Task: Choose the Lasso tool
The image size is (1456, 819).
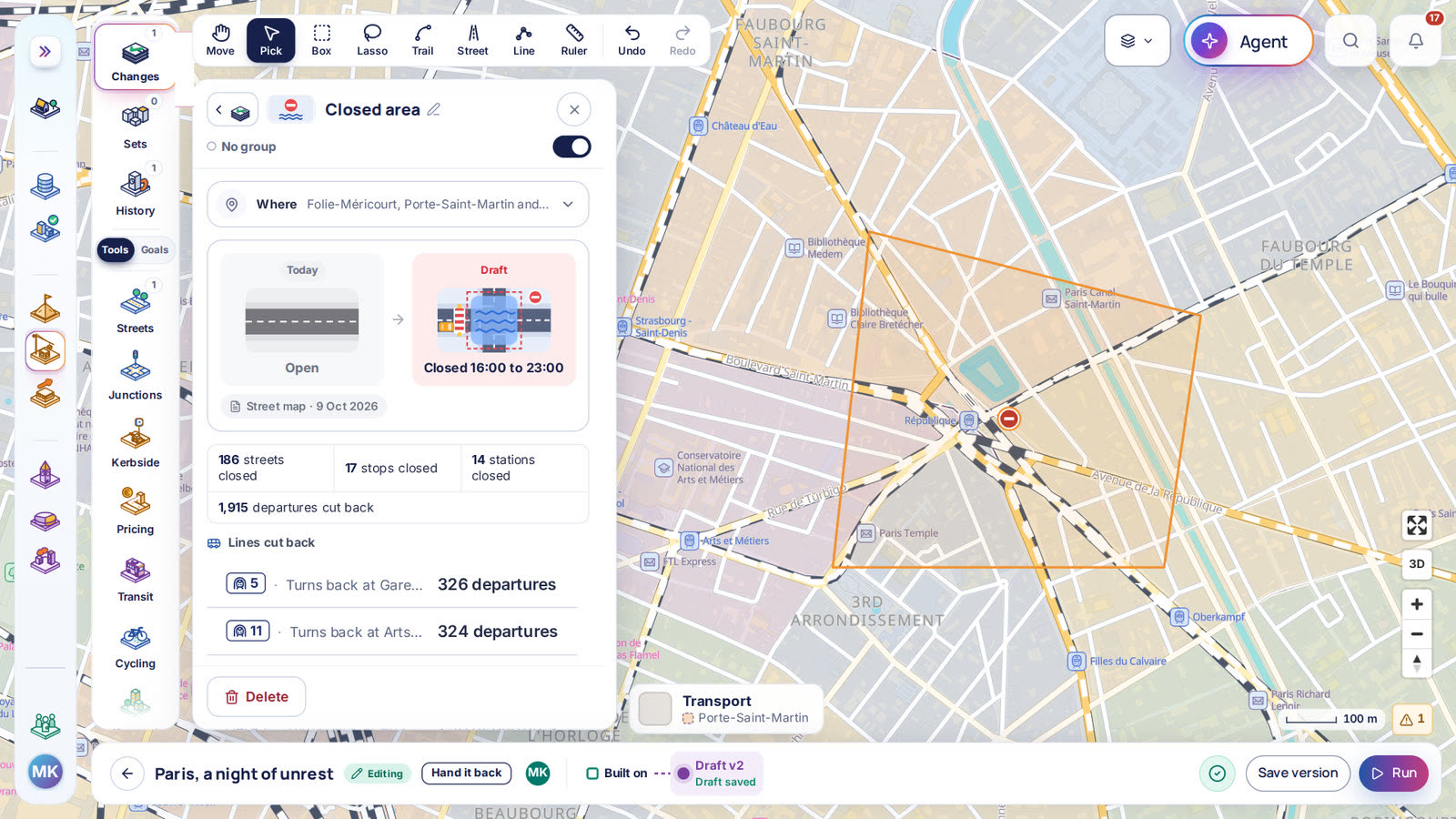Action: click(372, 40)
